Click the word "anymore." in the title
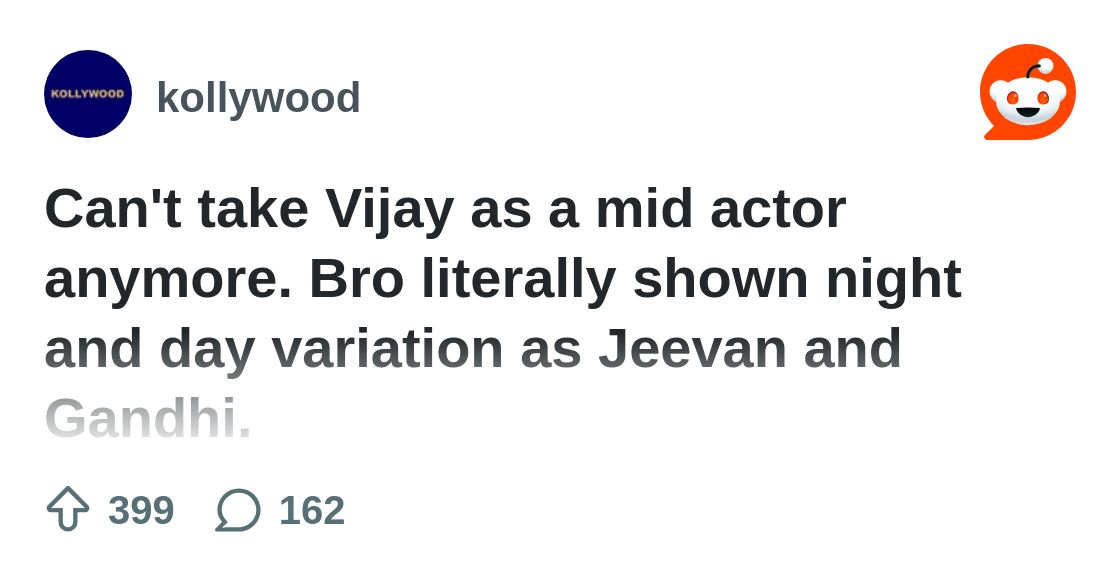The width and height of the screenshot is (1120, 584). point(168,279)
